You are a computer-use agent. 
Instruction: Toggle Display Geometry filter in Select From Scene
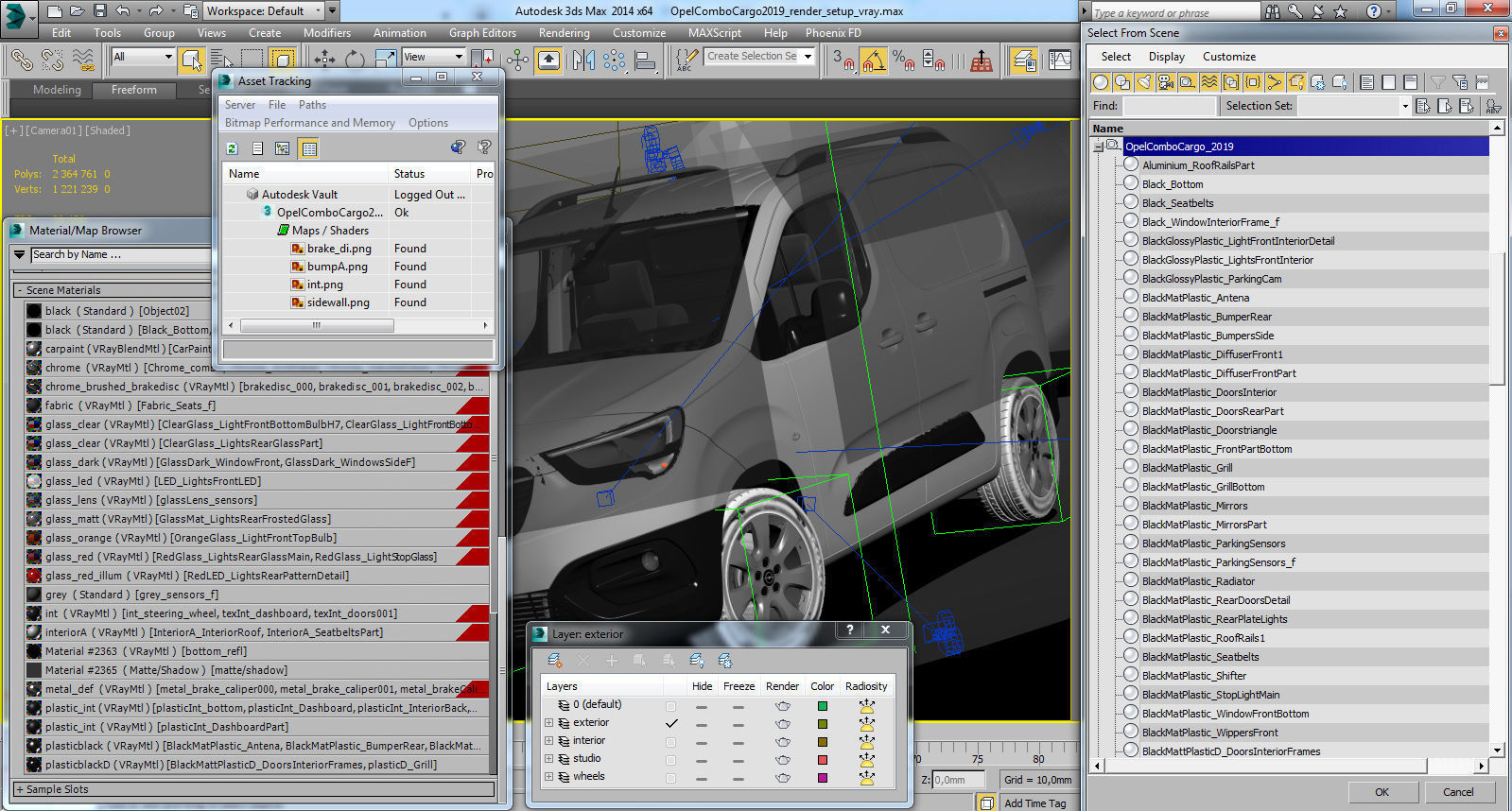pos(1101,82)
